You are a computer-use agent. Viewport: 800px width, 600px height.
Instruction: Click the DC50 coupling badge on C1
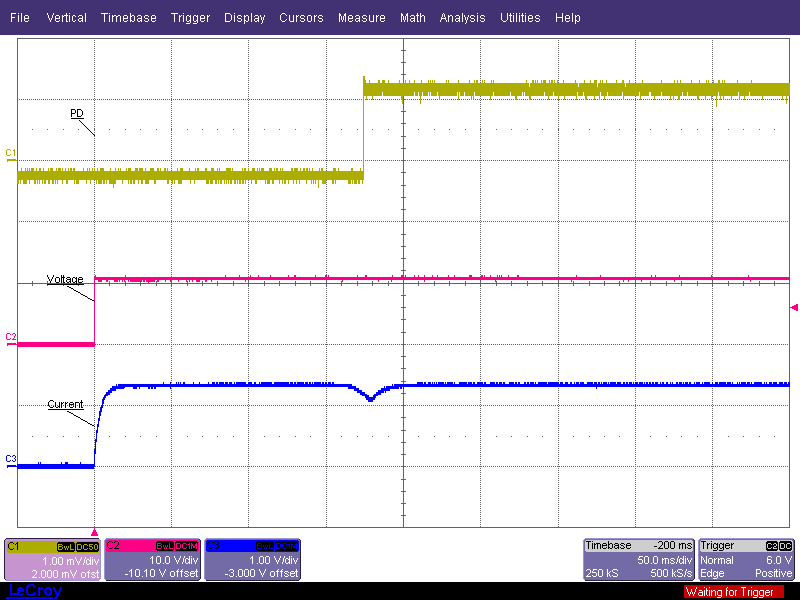[87, 547]
